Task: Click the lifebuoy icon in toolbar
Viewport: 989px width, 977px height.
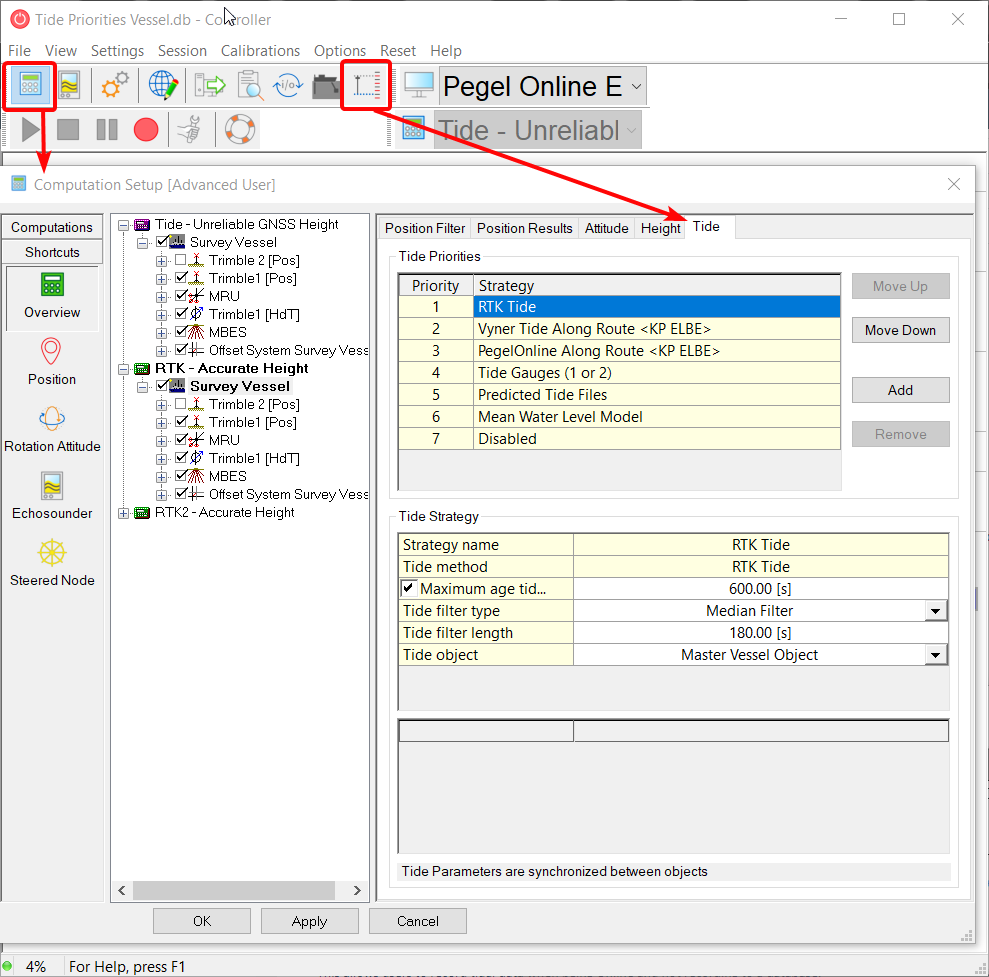Action: (239, 129)
